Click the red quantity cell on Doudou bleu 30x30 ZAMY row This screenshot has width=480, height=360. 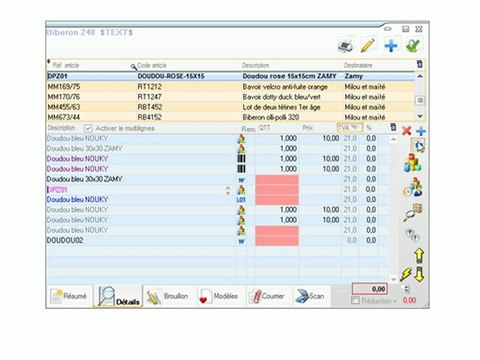(x=277, y=179)
